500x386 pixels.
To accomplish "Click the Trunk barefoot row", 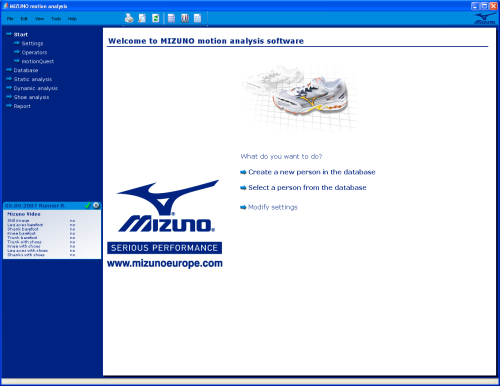I will click(41, 238).
